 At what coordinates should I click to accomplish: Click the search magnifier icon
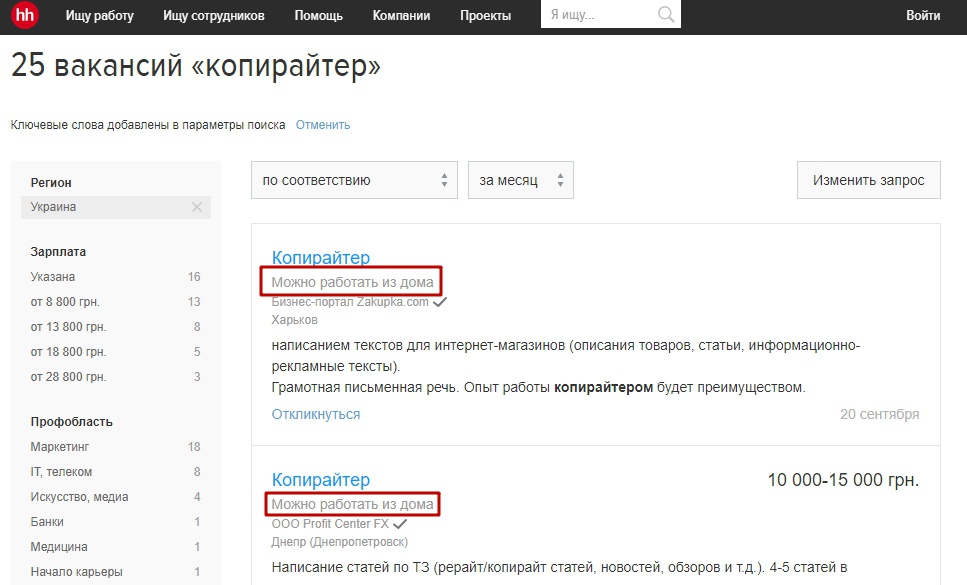point(665,15)
